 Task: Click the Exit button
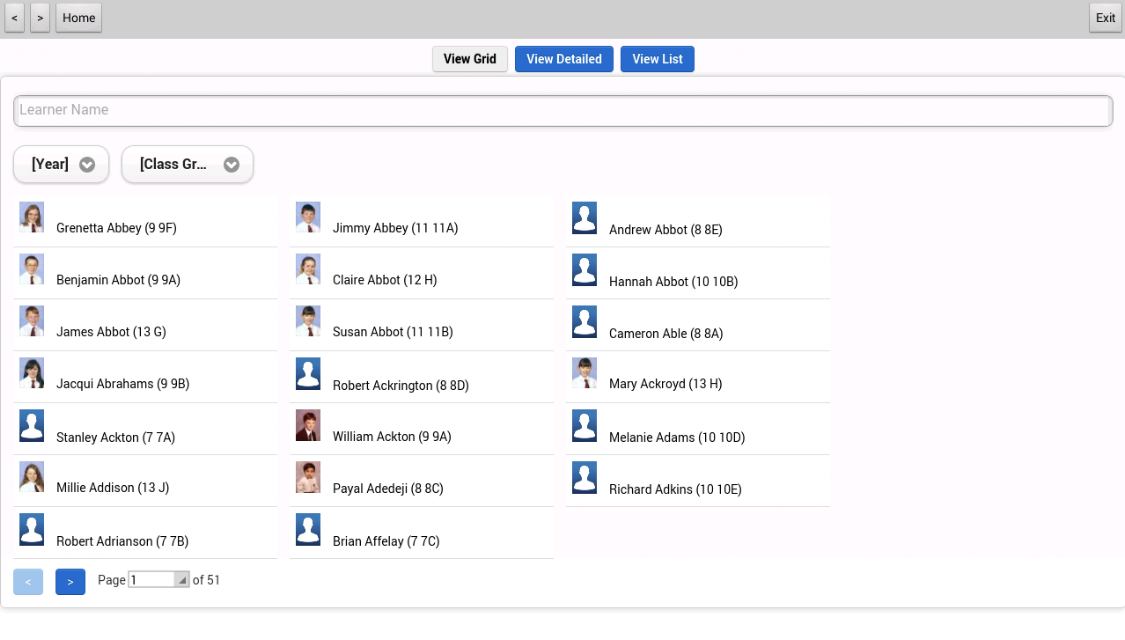click(1105, 18)
